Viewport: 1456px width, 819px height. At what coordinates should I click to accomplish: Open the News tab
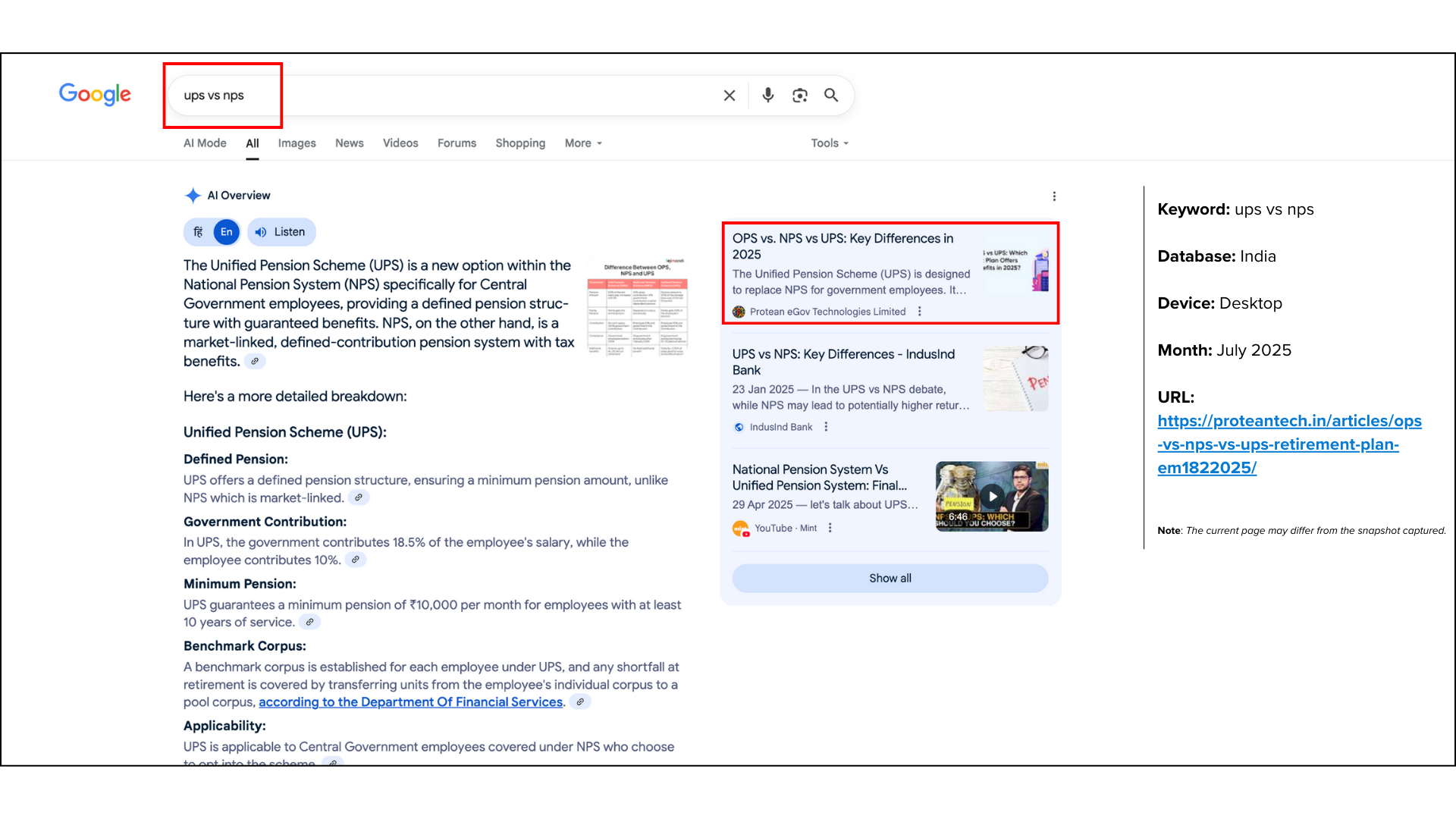(350, 143)
